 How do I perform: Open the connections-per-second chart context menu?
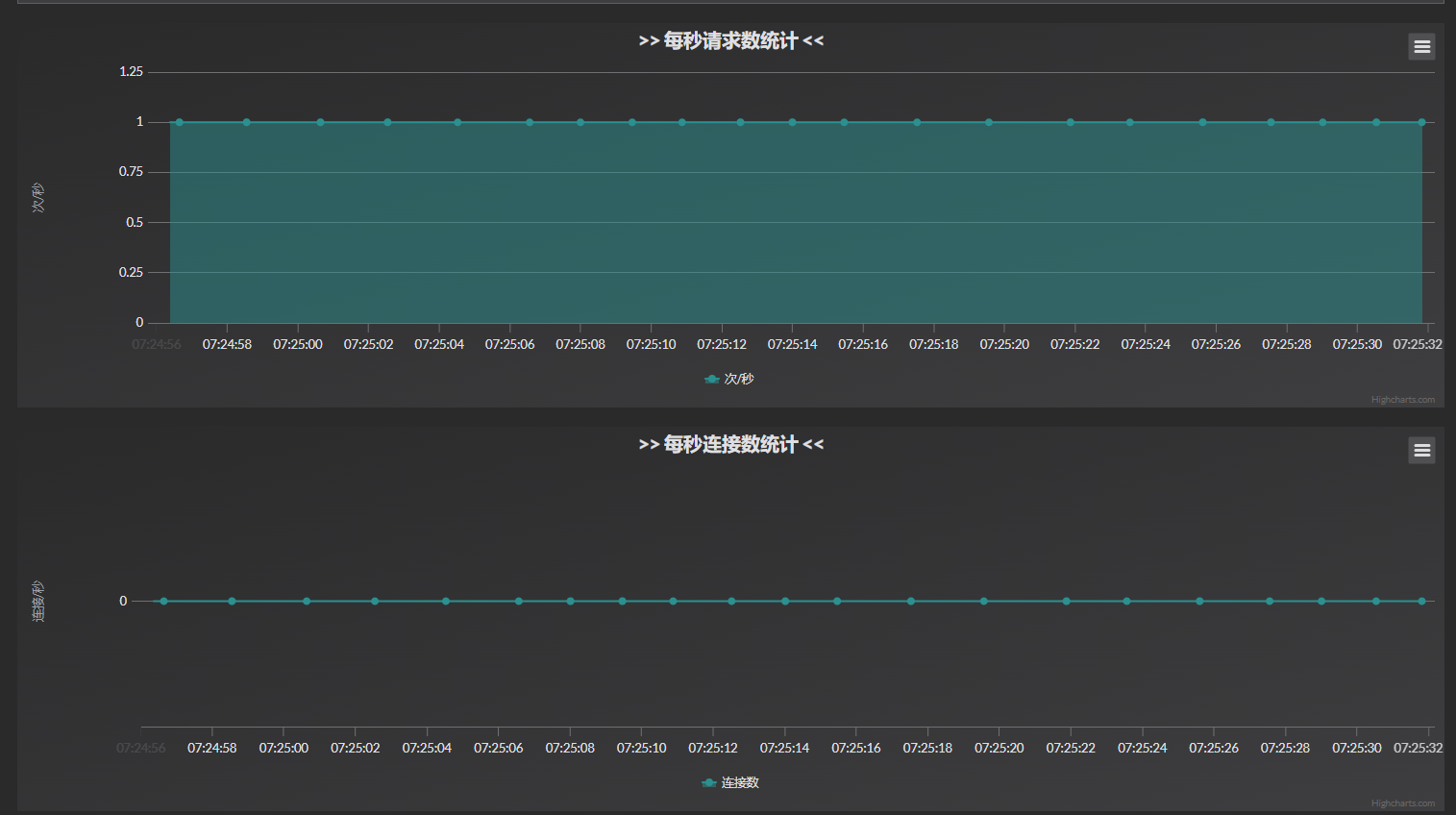click(x=1421, y=450)
